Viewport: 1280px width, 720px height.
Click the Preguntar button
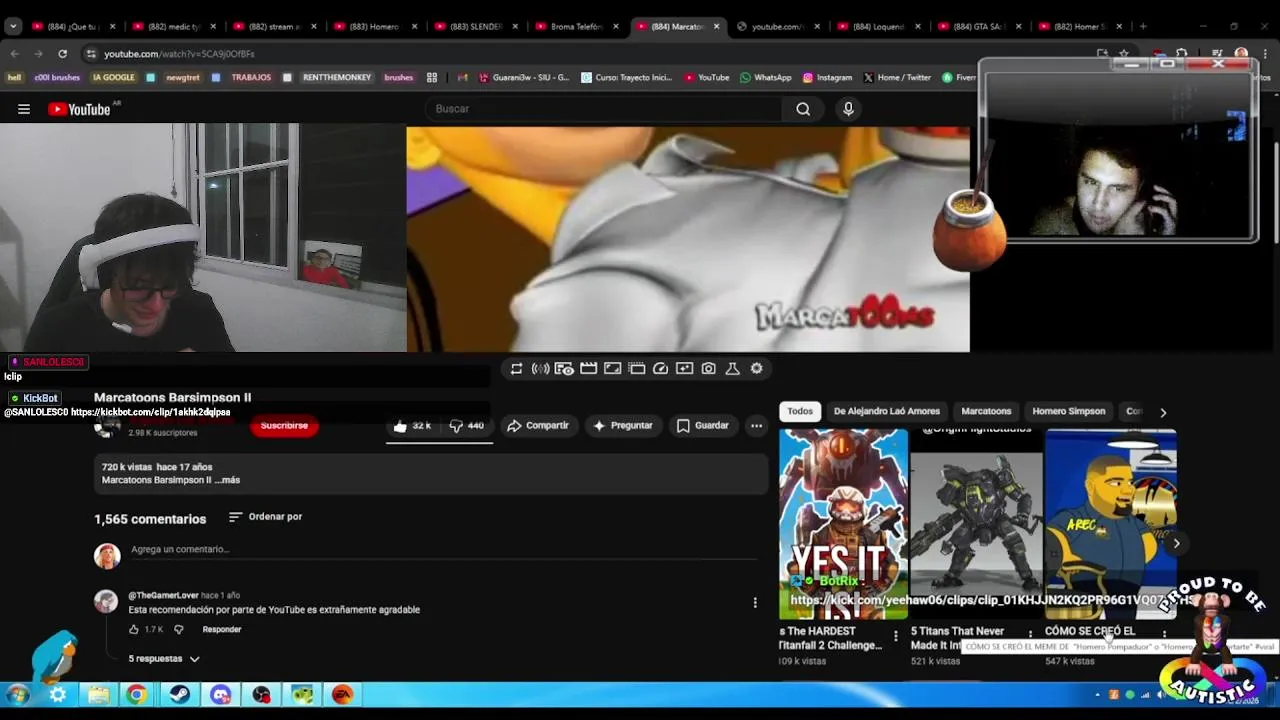[x=622, y=426]
